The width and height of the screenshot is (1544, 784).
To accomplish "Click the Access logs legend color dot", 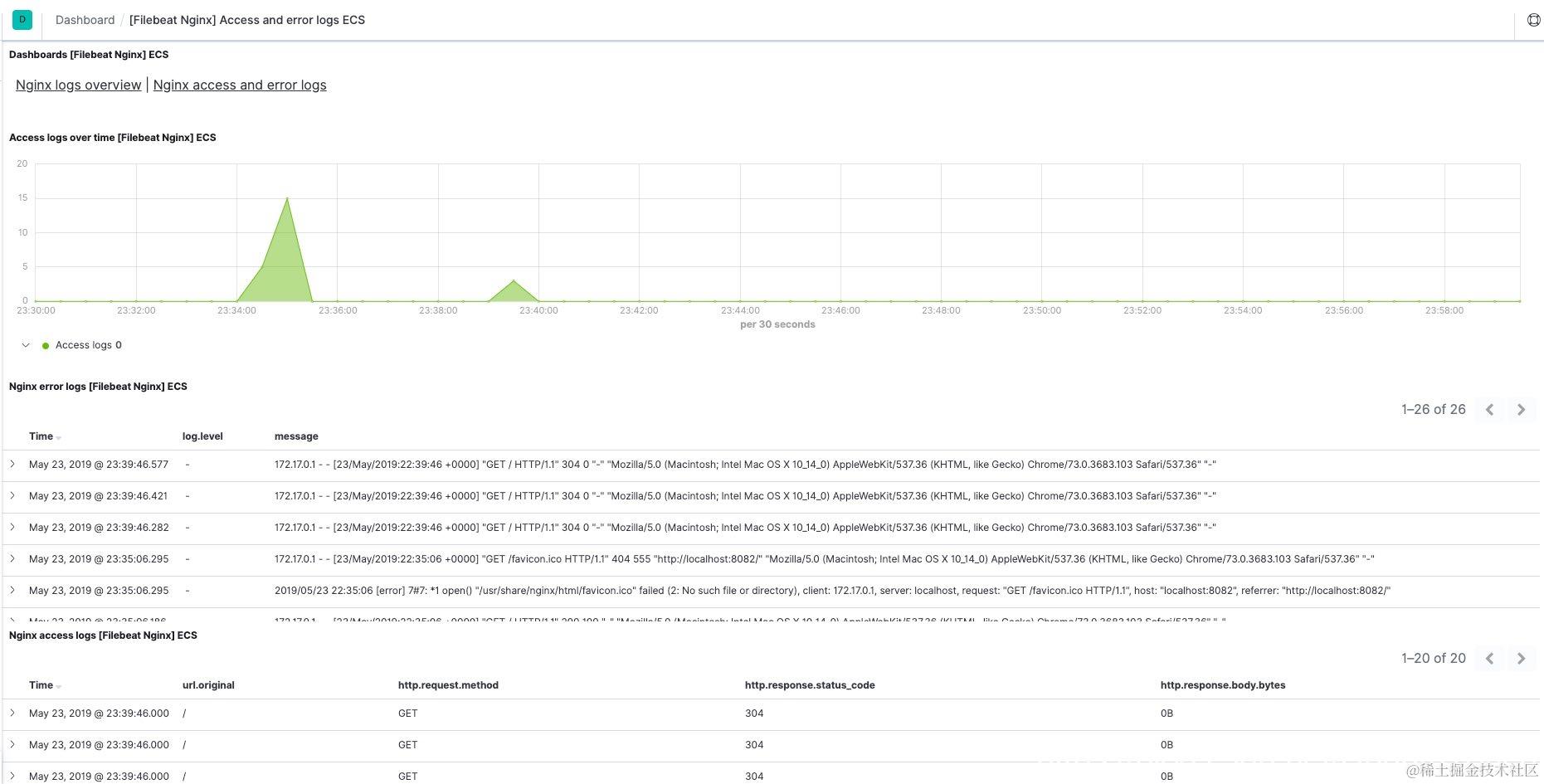I will tap(46, 346).
